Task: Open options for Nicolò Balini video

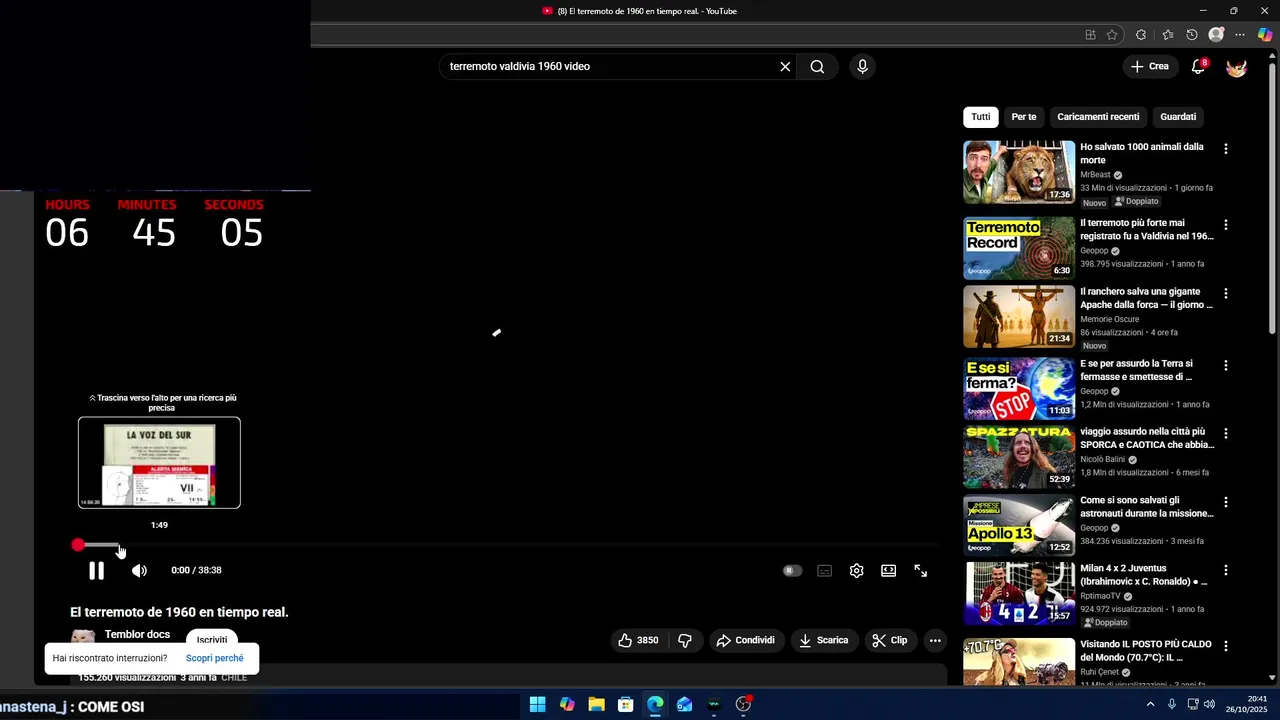Action: (x=1225, y=434)
